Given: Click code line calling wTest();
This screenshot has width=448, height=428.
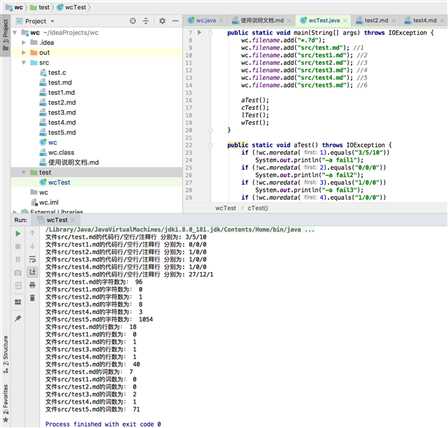Looking at the screenshot, I should tap(255, 123).
